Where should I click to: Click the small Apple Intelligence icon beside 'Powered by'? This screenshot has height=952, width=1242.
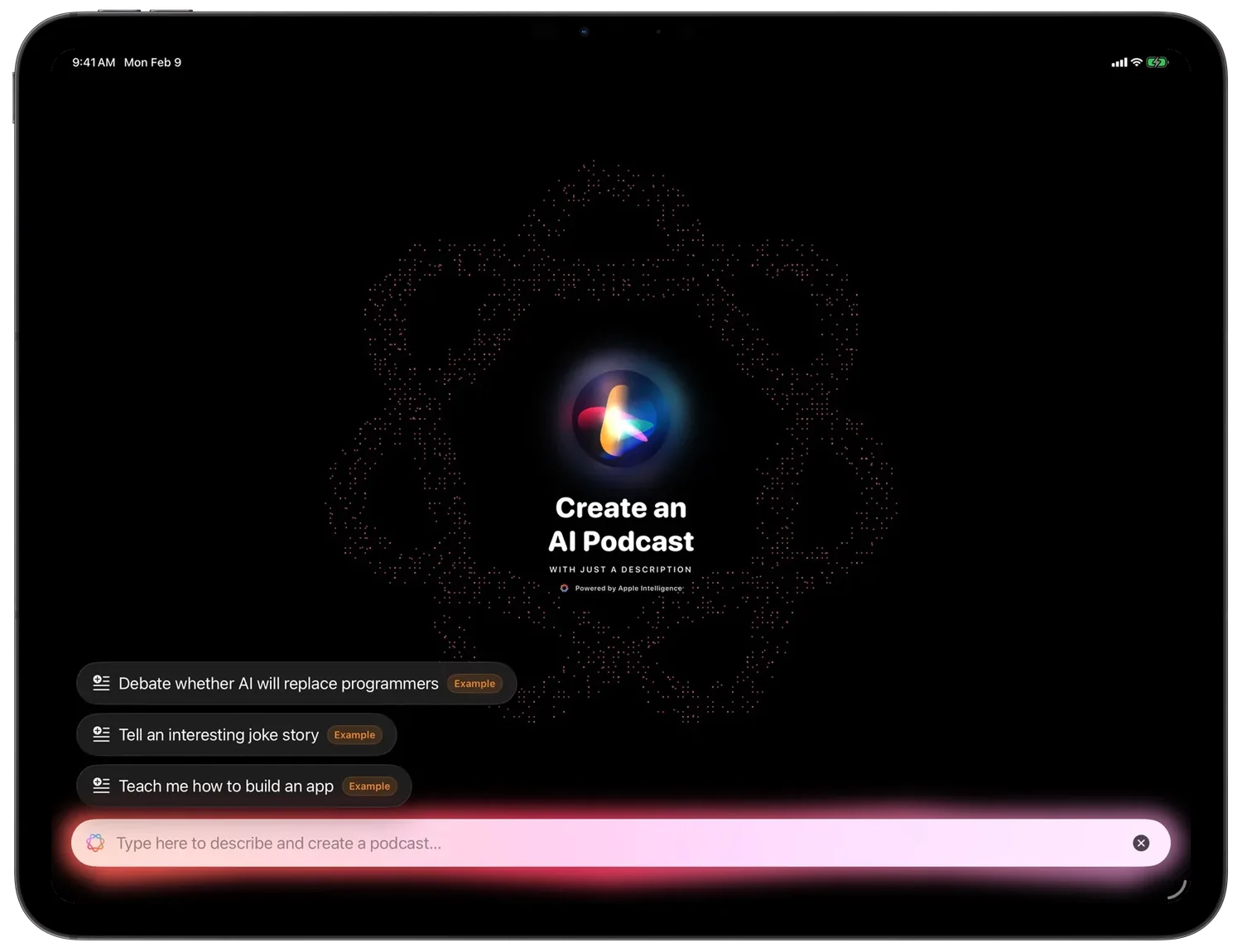tap(564, 589)
